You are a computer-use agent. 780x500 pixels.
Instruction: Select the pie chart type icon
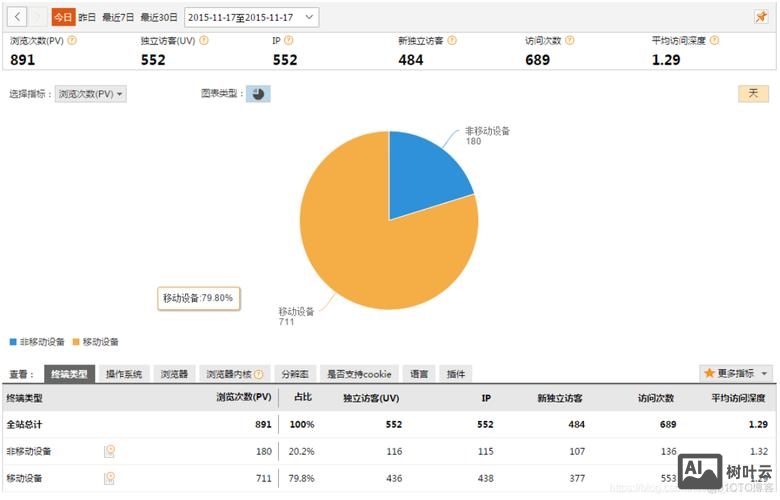[x=258, y=94]
